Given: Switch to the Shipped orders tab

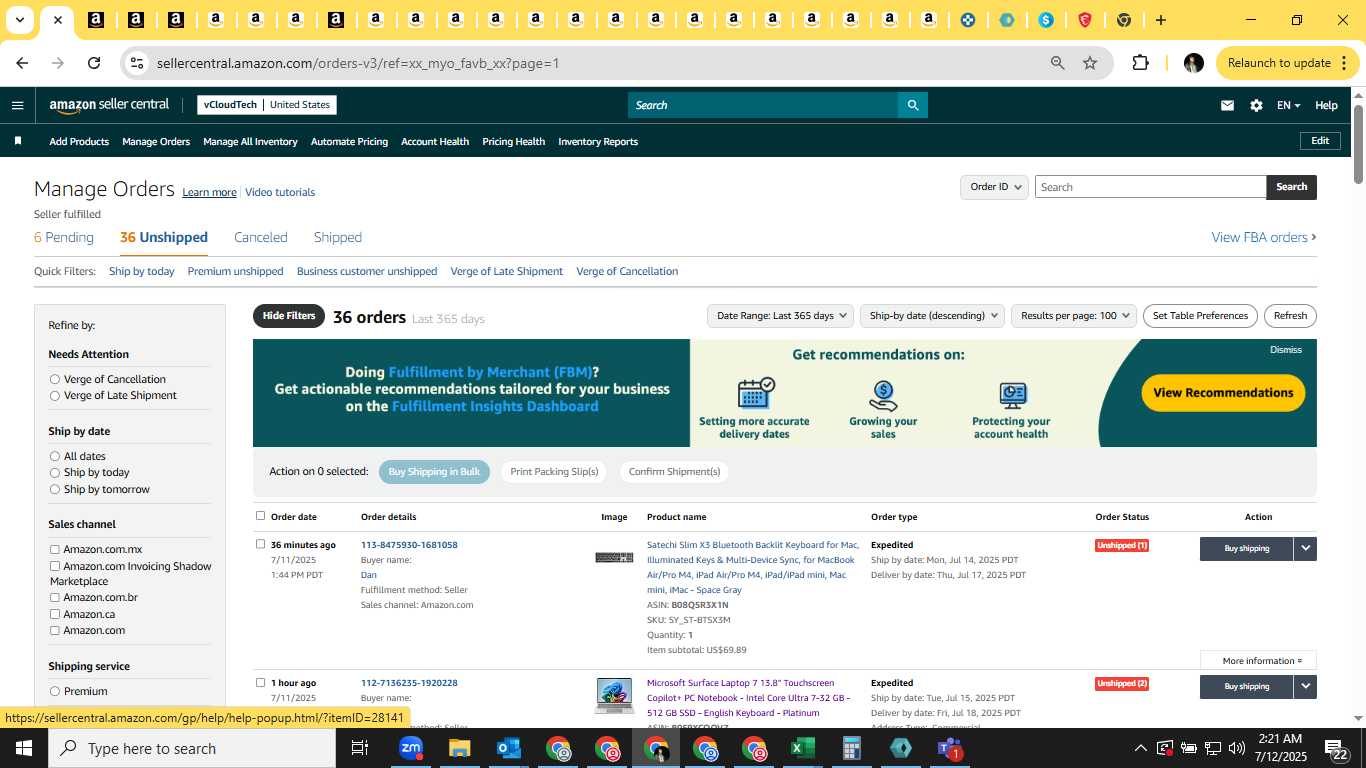Looking at the screenshot, I should 338,237.
